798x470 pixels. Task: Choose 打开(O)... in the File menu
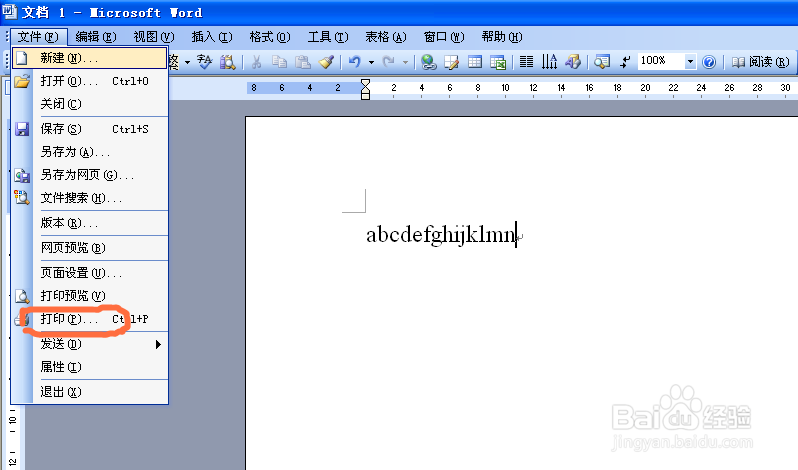90,81
